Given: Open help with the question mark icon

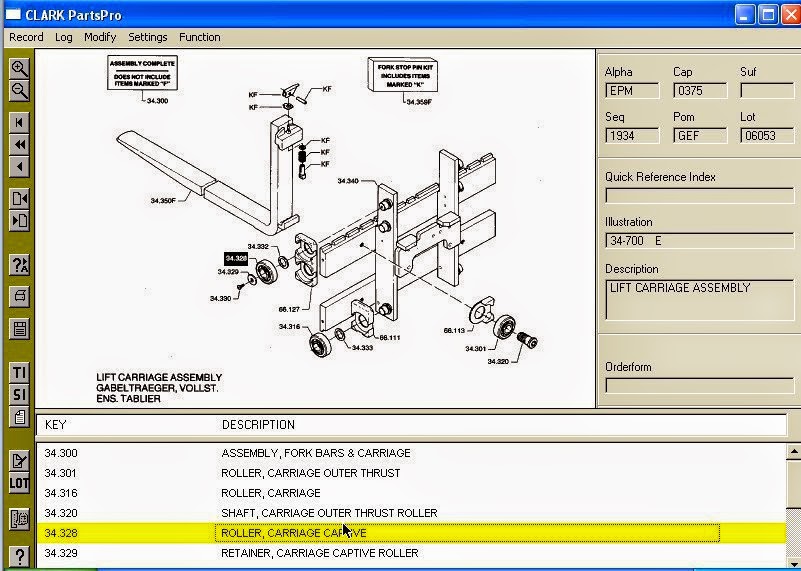Looking at the screenshot, I should click(19, 556).
